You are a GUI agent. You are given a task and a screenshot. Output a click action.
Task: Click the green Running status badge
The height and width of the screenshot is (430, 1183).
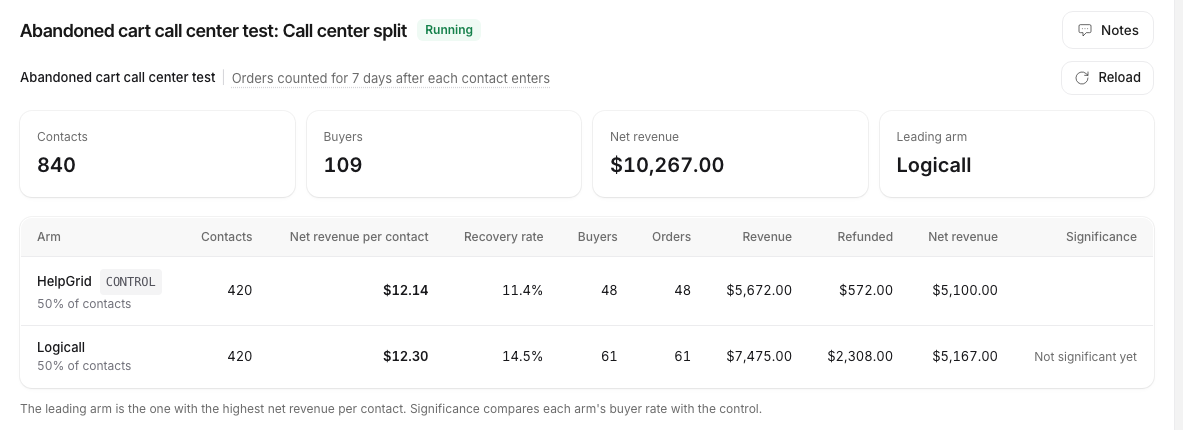pyautogui.click(x=449, y=30)
